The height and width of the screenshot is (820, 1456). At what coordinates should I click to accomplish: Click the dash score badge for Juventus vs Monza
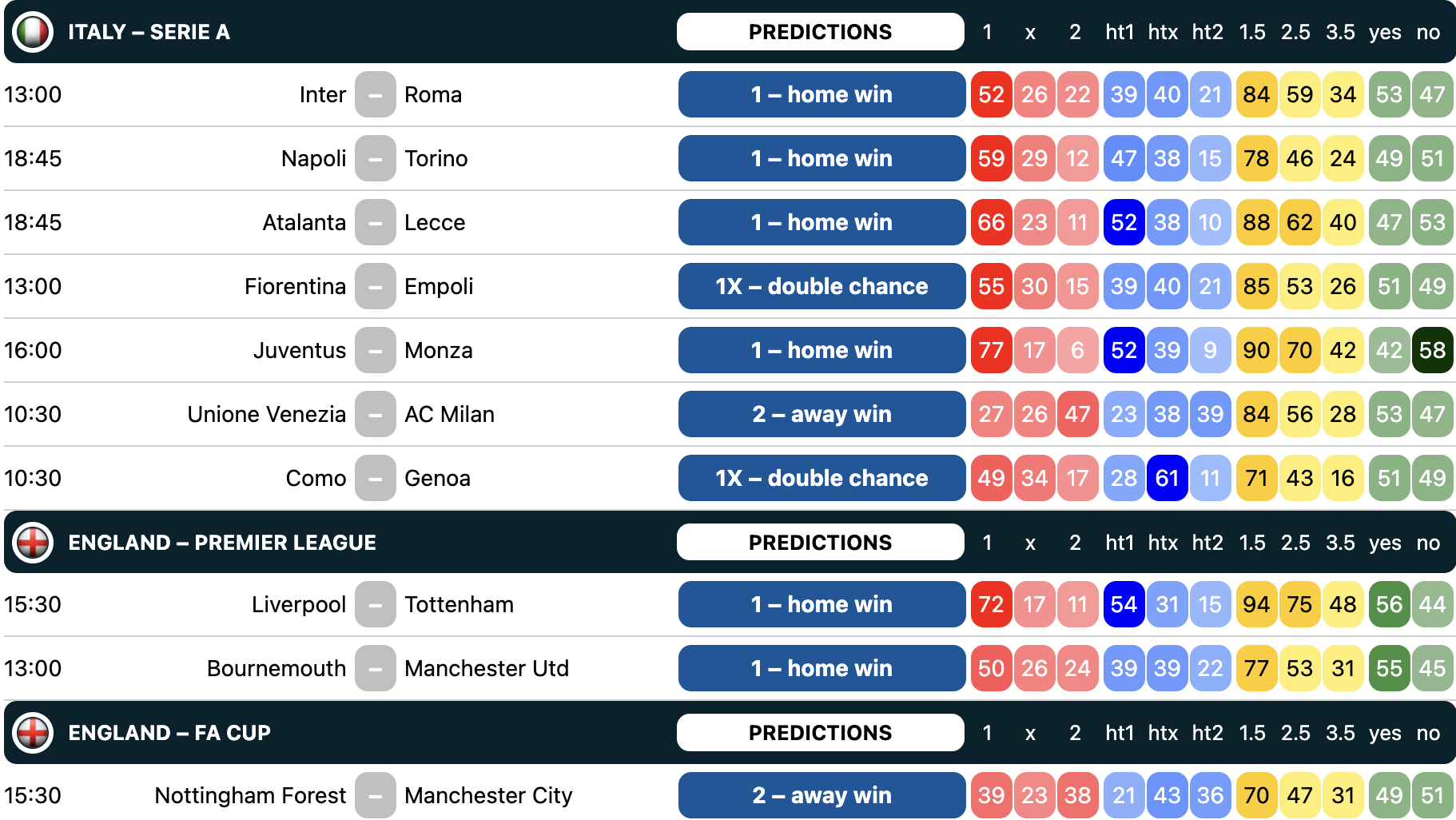(x=376, y=350)
